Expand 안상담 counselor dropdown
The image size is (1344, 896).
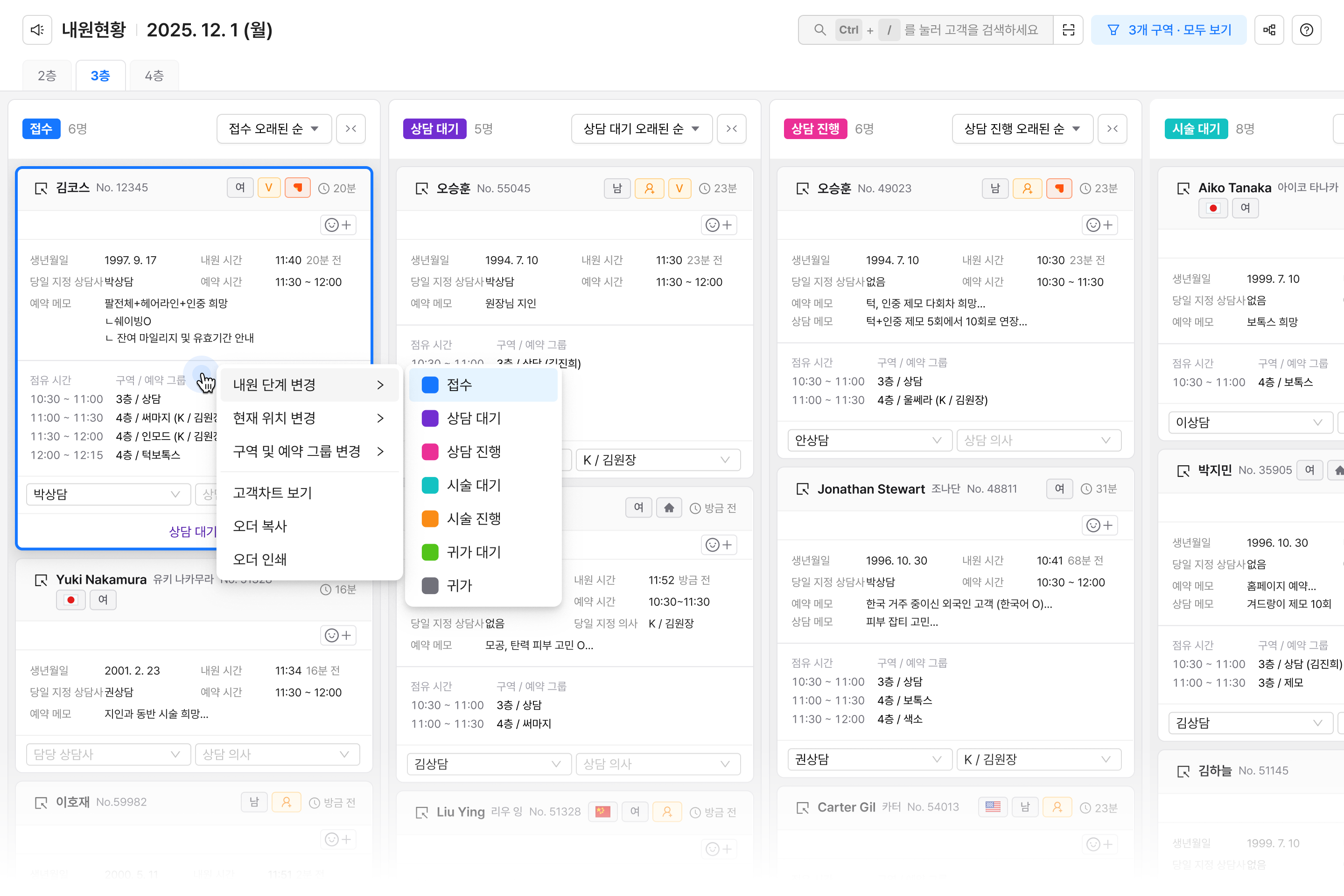pyautogui.click(x=868, y=440)
